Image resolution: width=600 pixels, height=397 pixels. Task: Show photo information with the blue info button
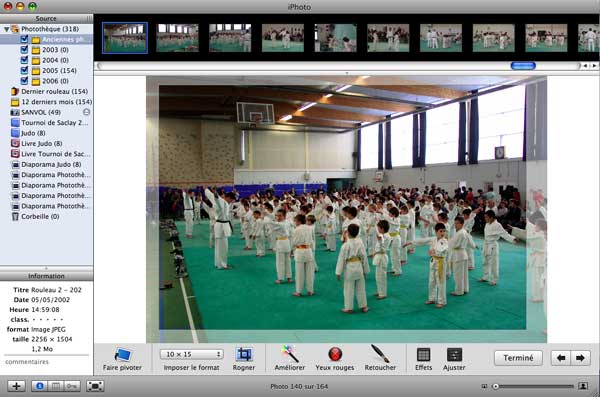coord(39,386)
